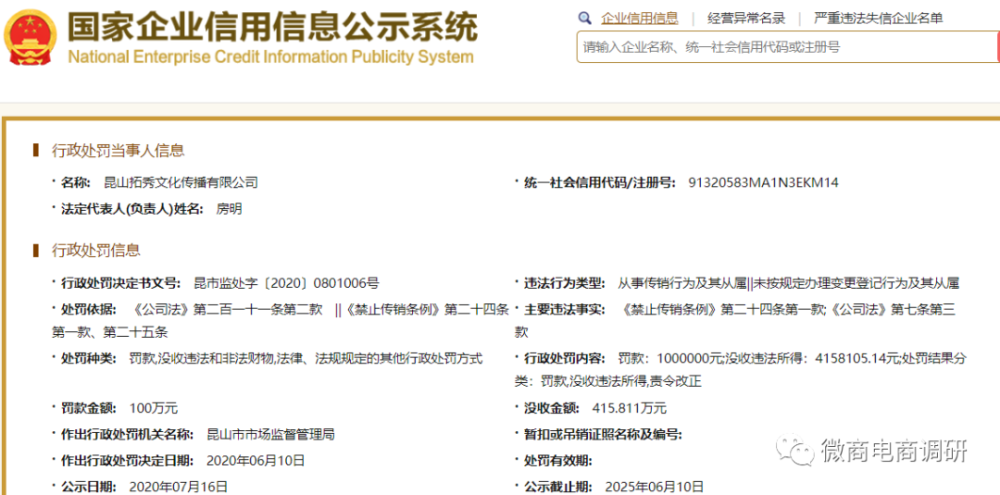The width and height of the screenshot is (1000, 495).
Task: Click the 国家企业信用信息公示系统 title
Action: pyautogui.click(x=273, y=27)
